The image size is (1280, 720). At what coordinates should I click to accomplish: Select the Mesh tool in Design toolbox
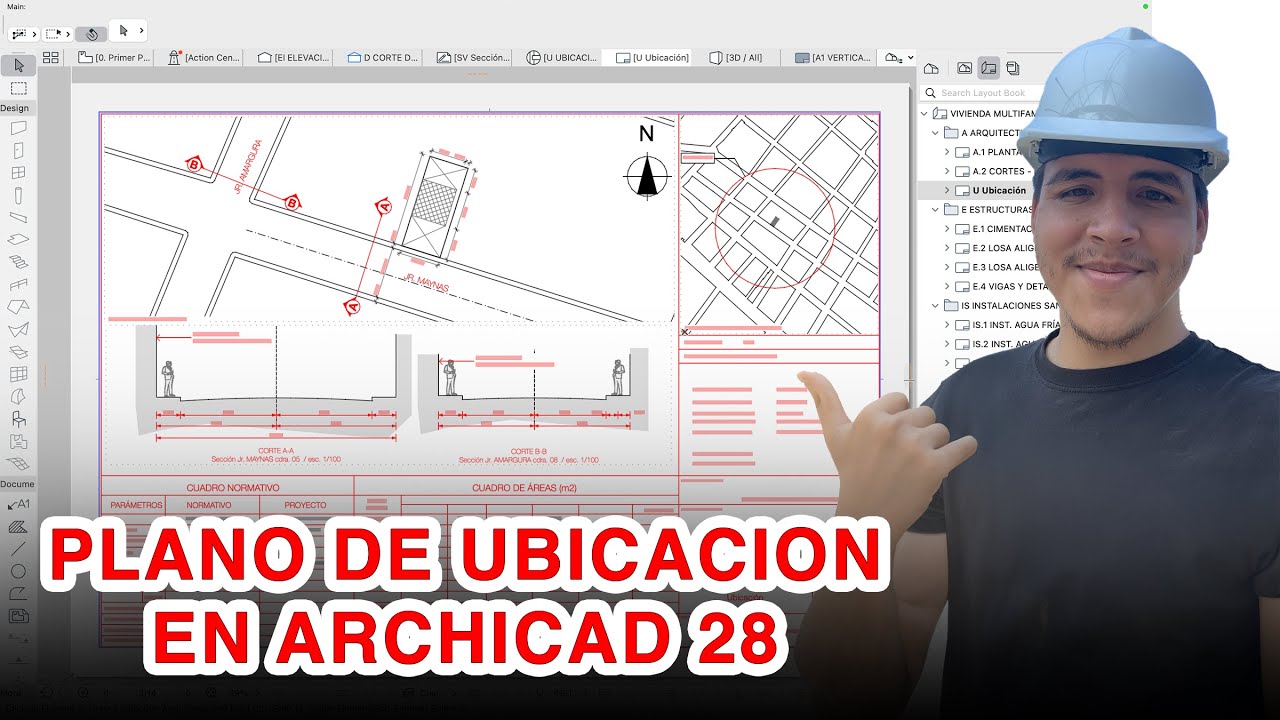[x=18, y=464]
